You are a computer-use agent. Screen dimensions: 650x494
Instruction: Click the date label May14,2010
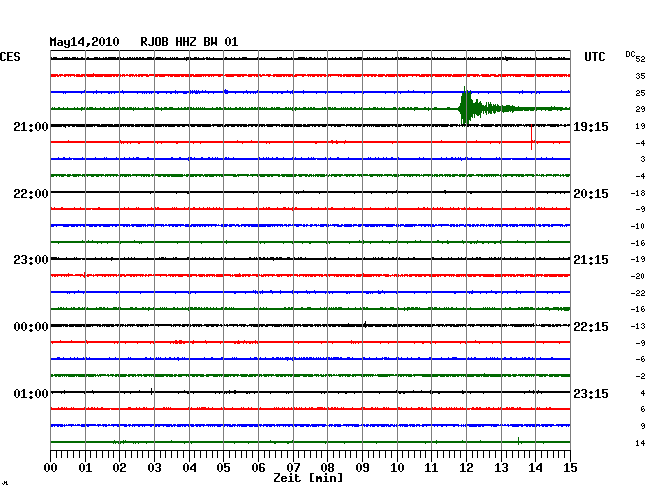[x=84, y=42]
